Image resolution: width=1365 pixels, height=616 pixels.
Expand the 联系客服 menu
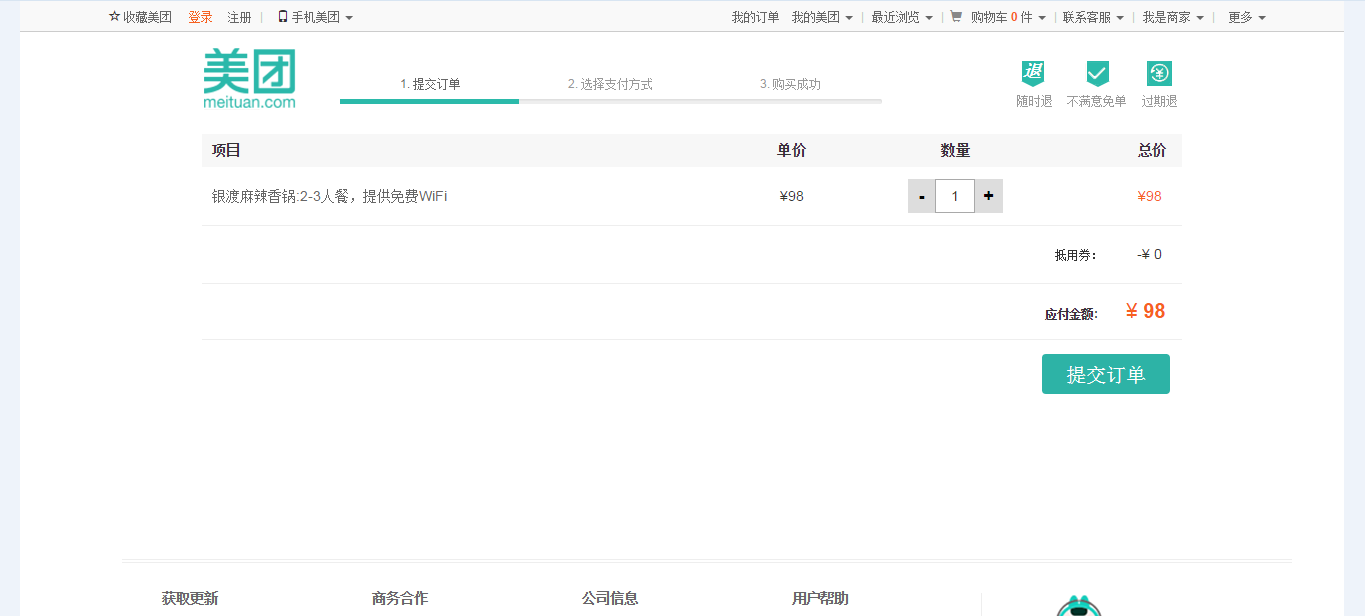pos(1093,17)
